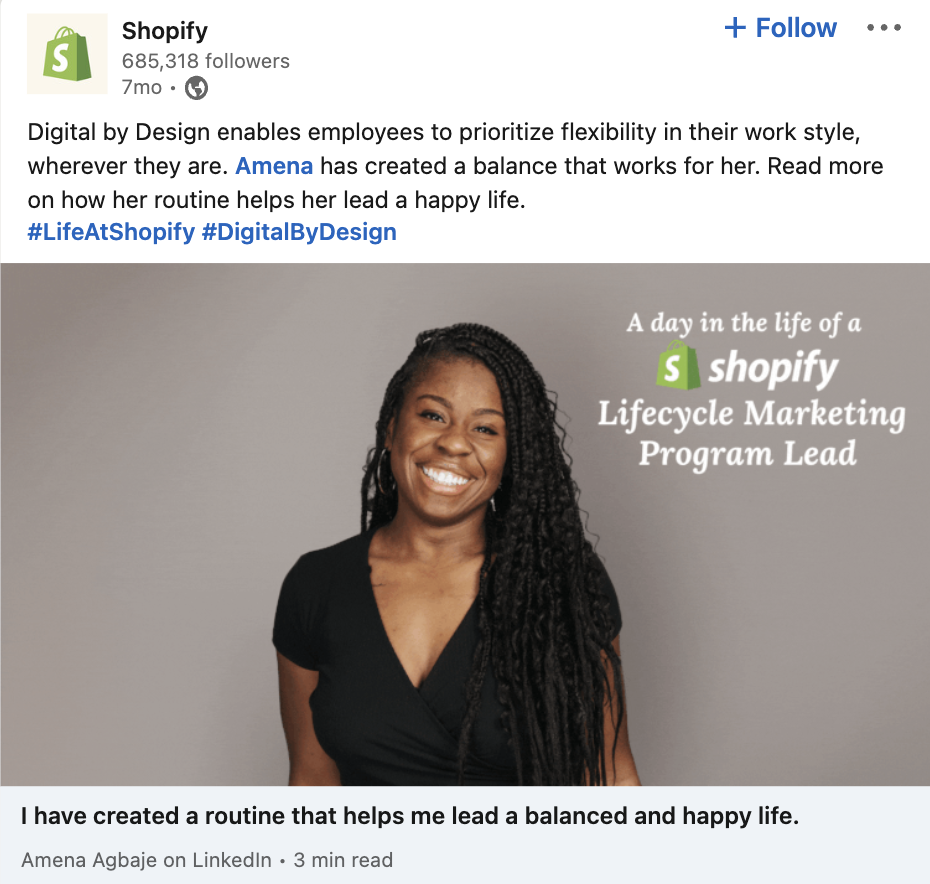
Task: Open the three-dot post options menu
Action: click(884, 27)
